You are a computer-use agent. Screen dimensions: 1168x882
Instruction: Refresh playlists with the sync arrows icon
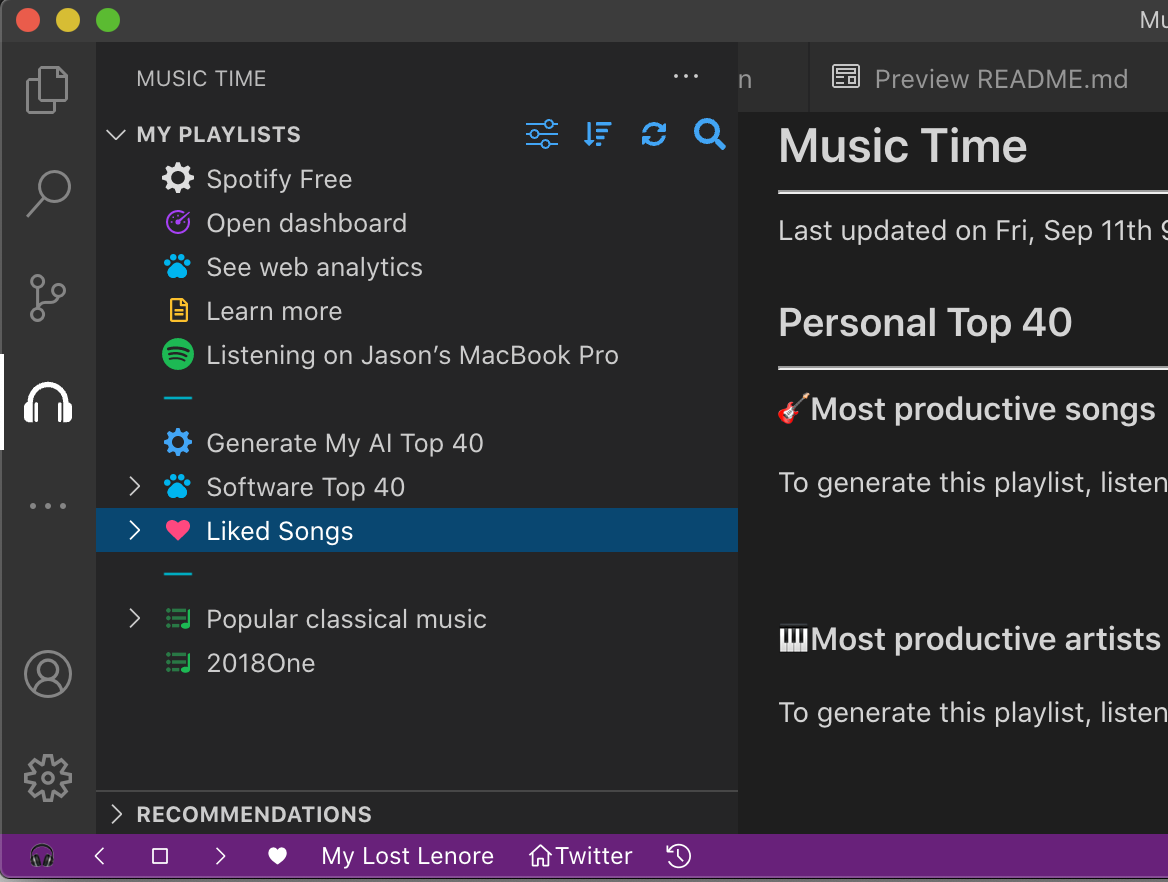pos(653,134)
